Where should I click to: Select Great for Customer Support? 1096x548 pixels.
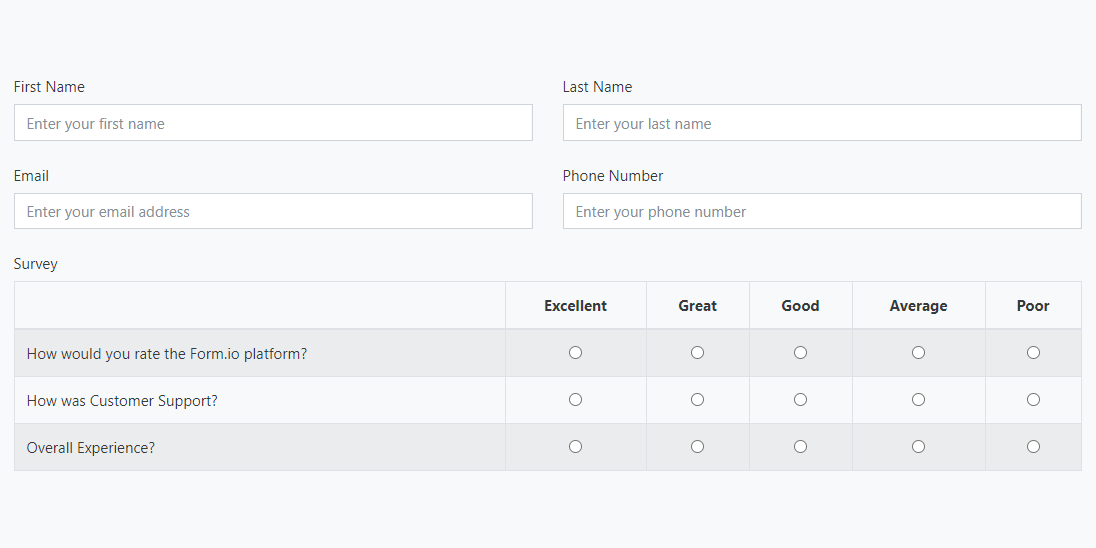click(697, 400)
